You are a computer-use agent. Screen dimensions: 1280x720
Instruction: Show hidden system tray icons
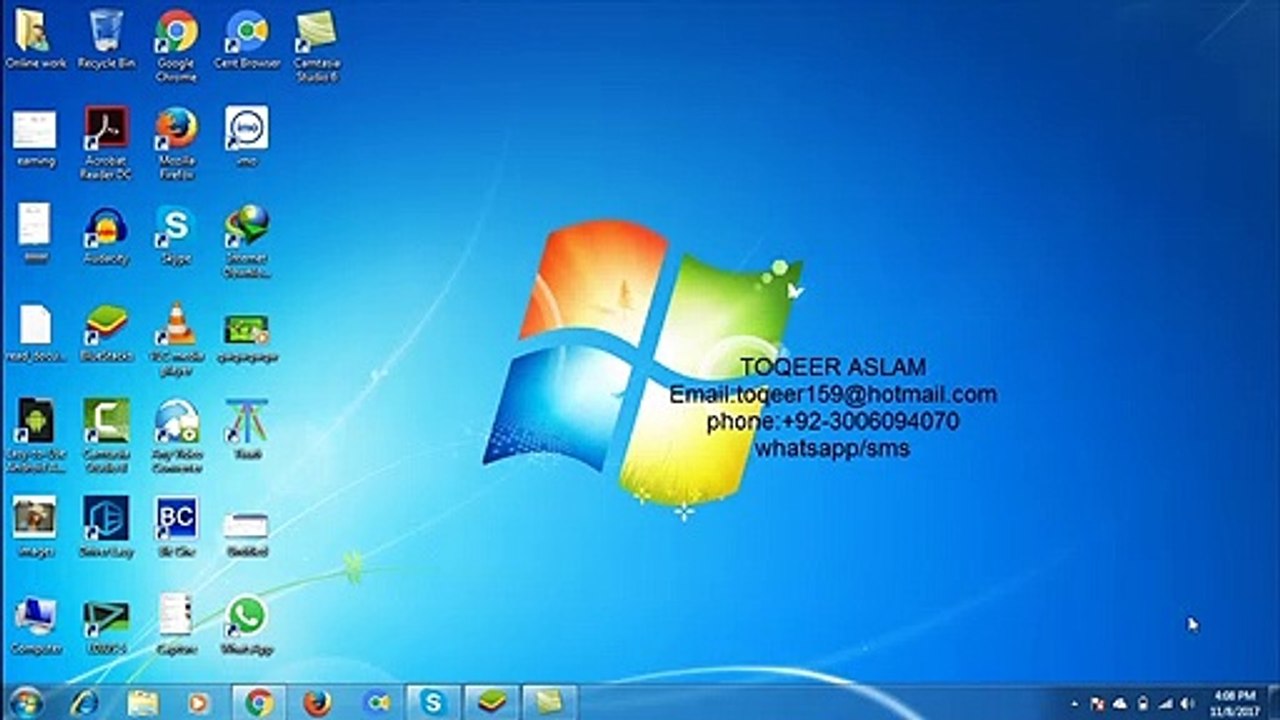[1074, 703]
